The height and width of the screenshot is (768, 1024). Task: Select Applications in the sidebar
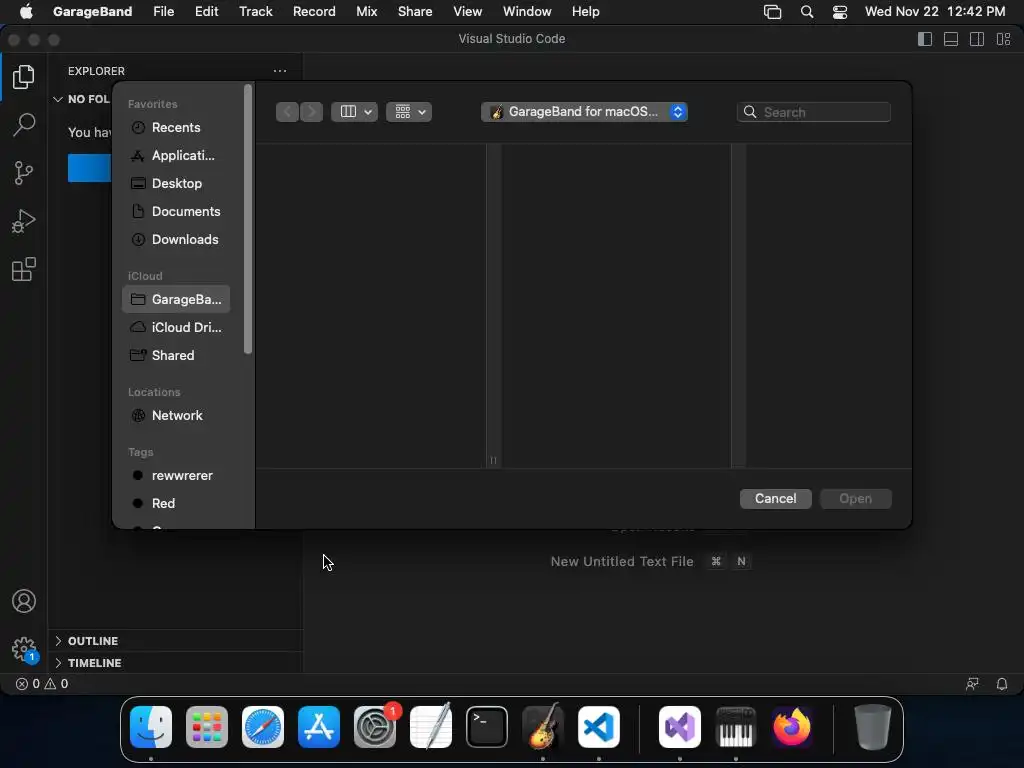click(x=176, y=155)
